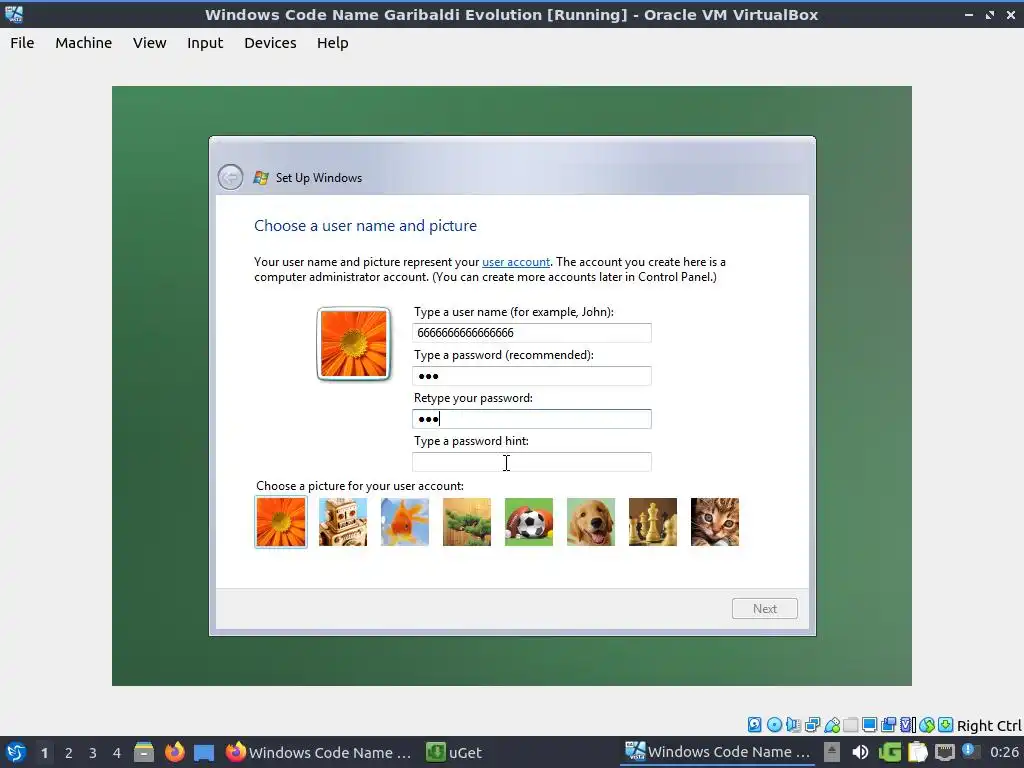Image resolution: width=1024 pixels, height=768 pixels.
Task: Click the hard disk activity status icon
Action: (x=754, y=724)
